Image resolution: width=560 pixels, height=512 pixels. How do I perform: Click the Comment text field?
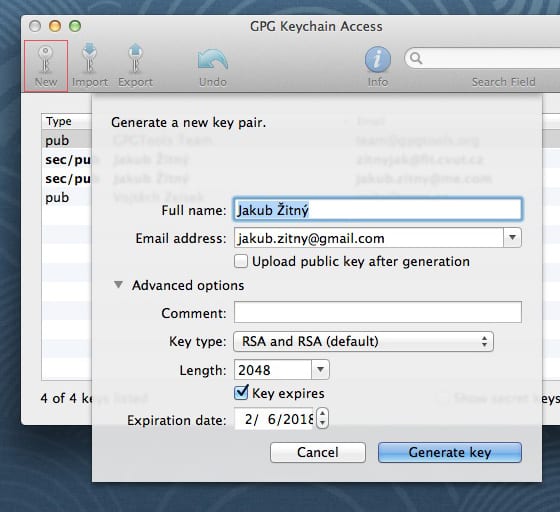378,312
